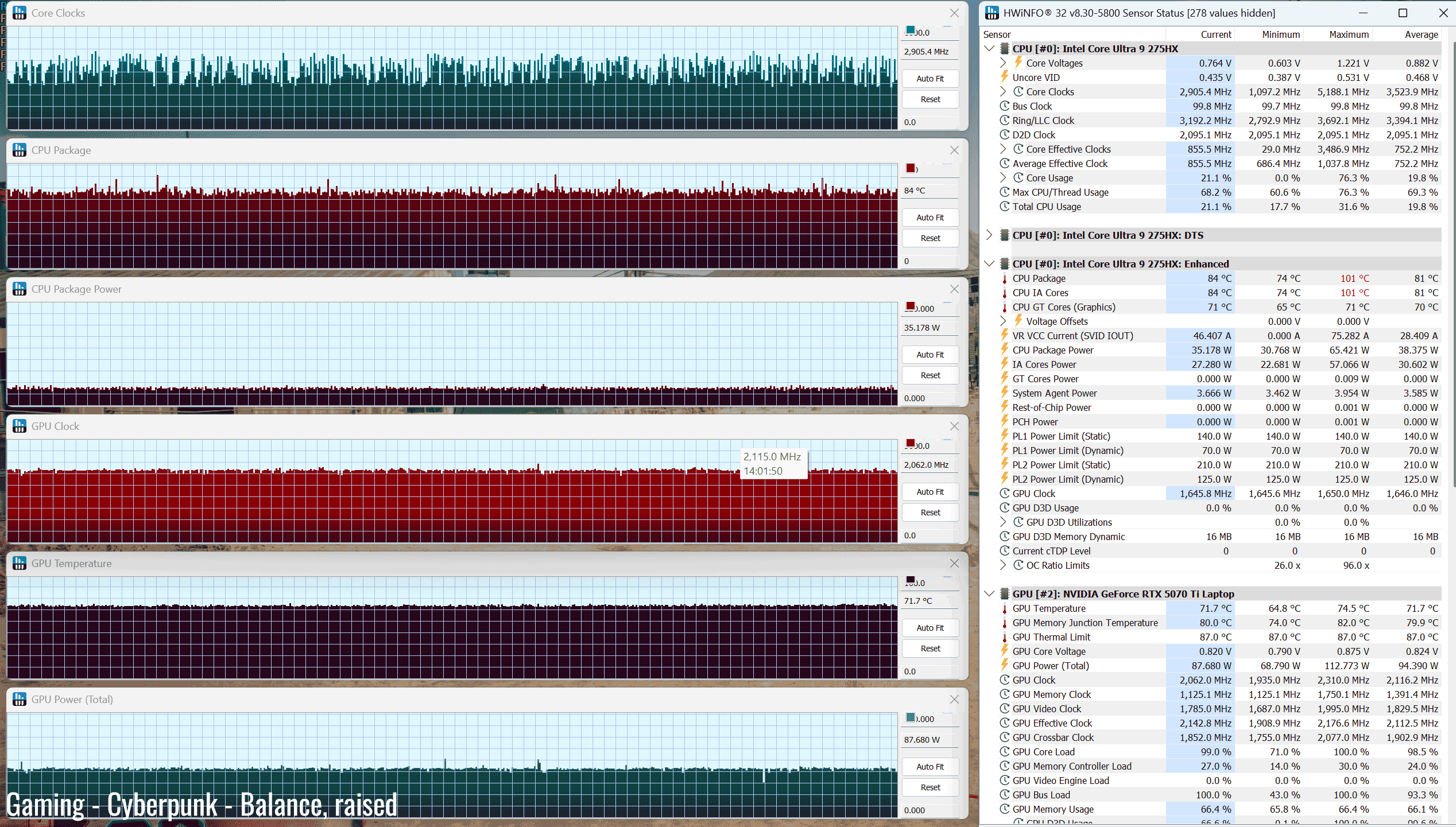This screenshot has width=1456, height=827.
Task: Collapse the CPU Intel Core Ultra 9 275HX group
Action: point(989,49)
